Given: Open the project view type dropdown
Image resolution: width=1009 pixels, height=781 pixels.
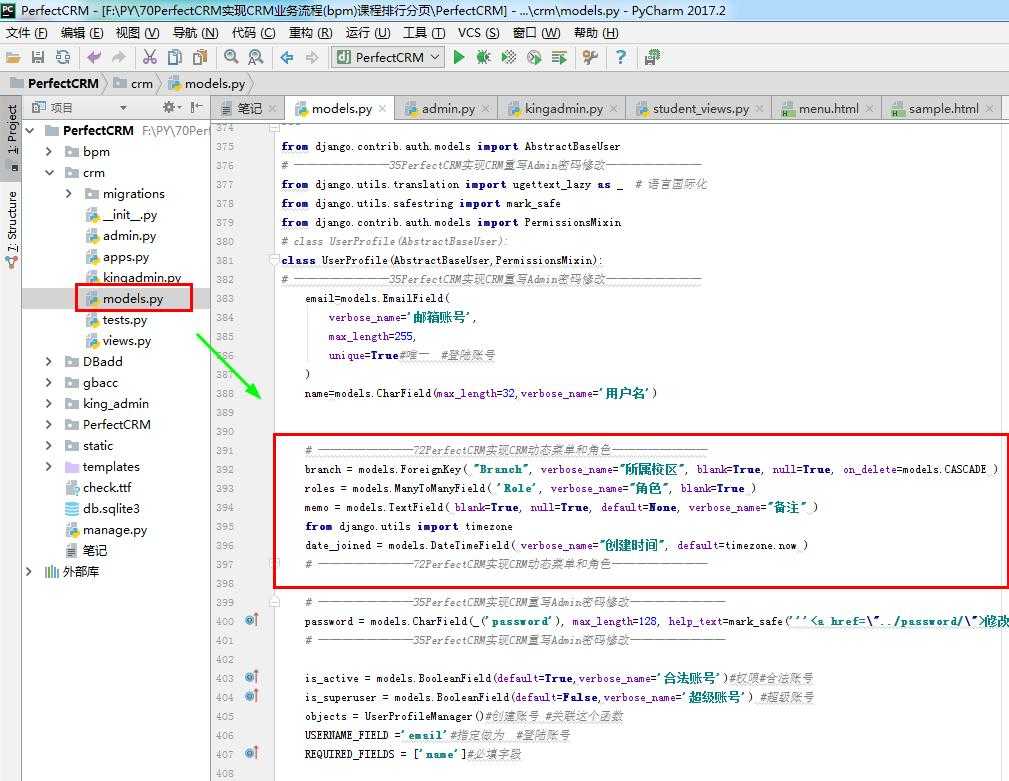Looking at the screenshot, I should (x=123, y=107).
